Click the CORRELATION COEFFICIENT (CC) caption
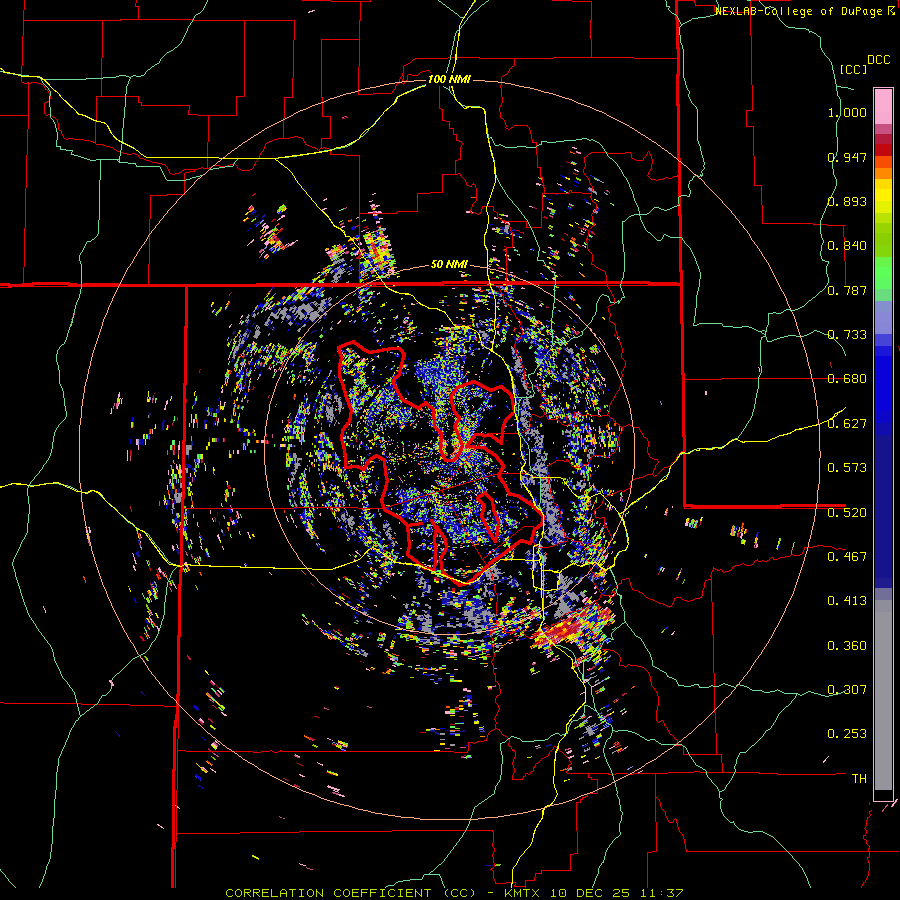900x900 pixels. 350,893
